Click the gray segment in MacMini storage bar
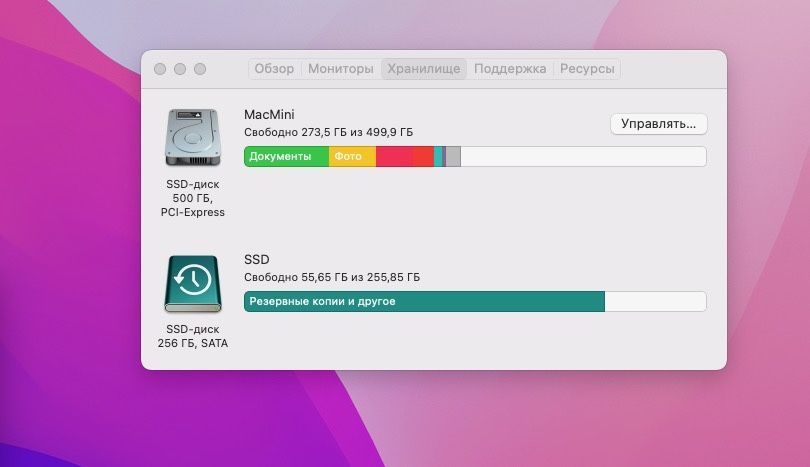The width and height of the screenshot is (810, 467). click(x=453, y=157)
